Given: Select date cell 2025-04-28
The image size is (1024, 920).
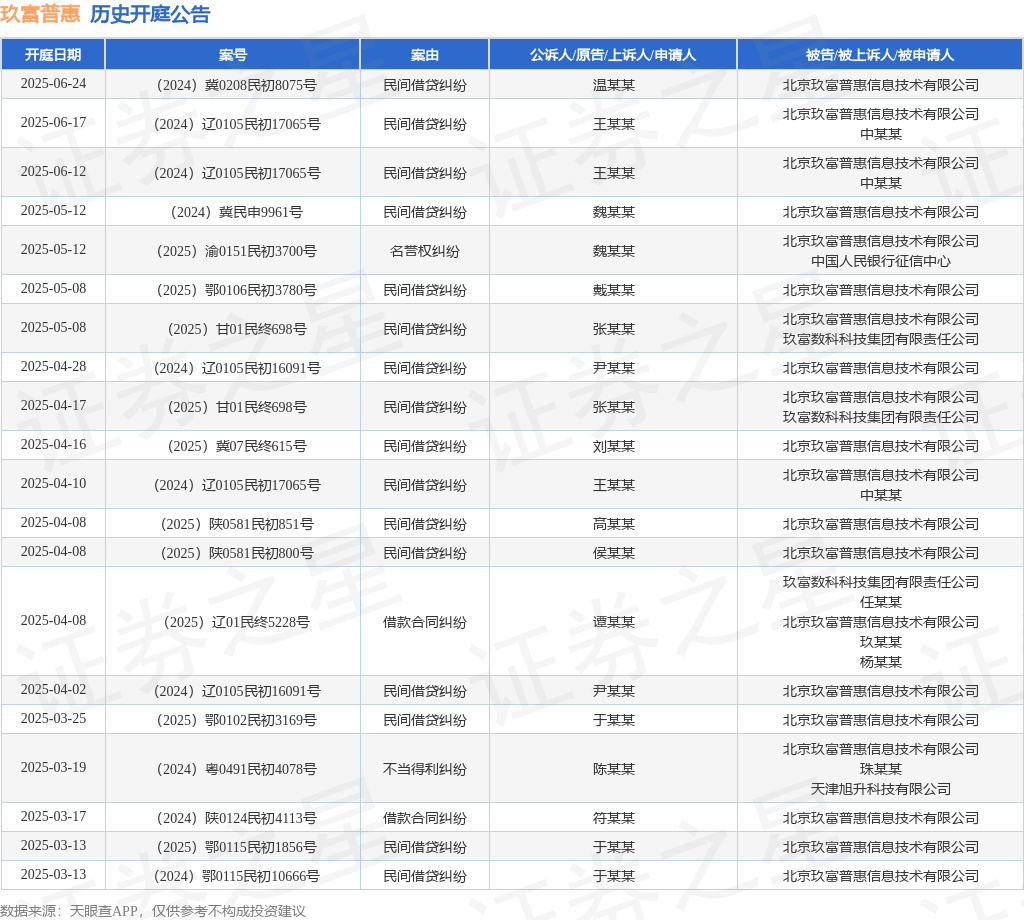Looking at the screenshot, I should coord(53,367).
